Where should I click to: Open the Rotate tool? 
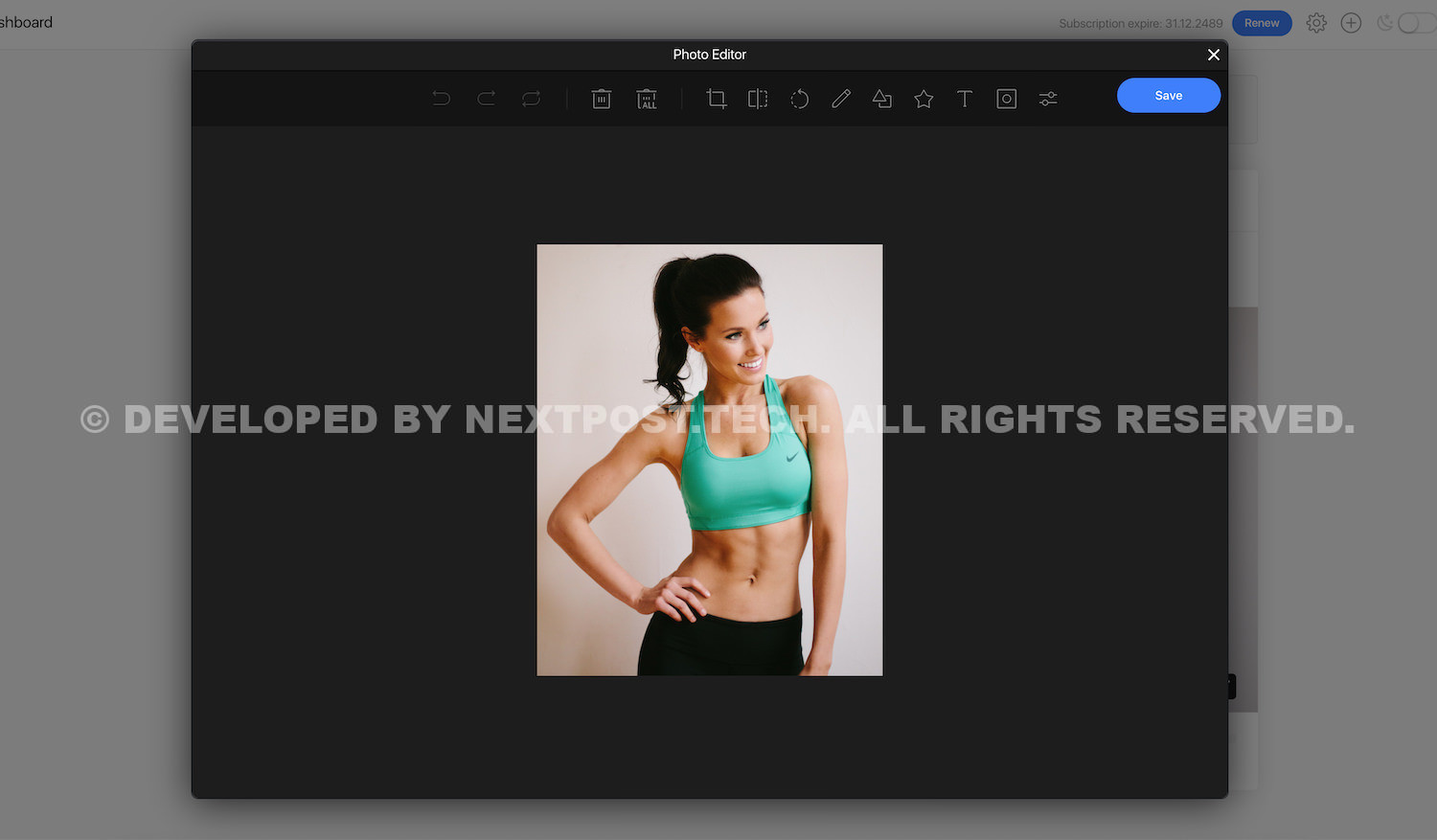(x=799, y=99)
